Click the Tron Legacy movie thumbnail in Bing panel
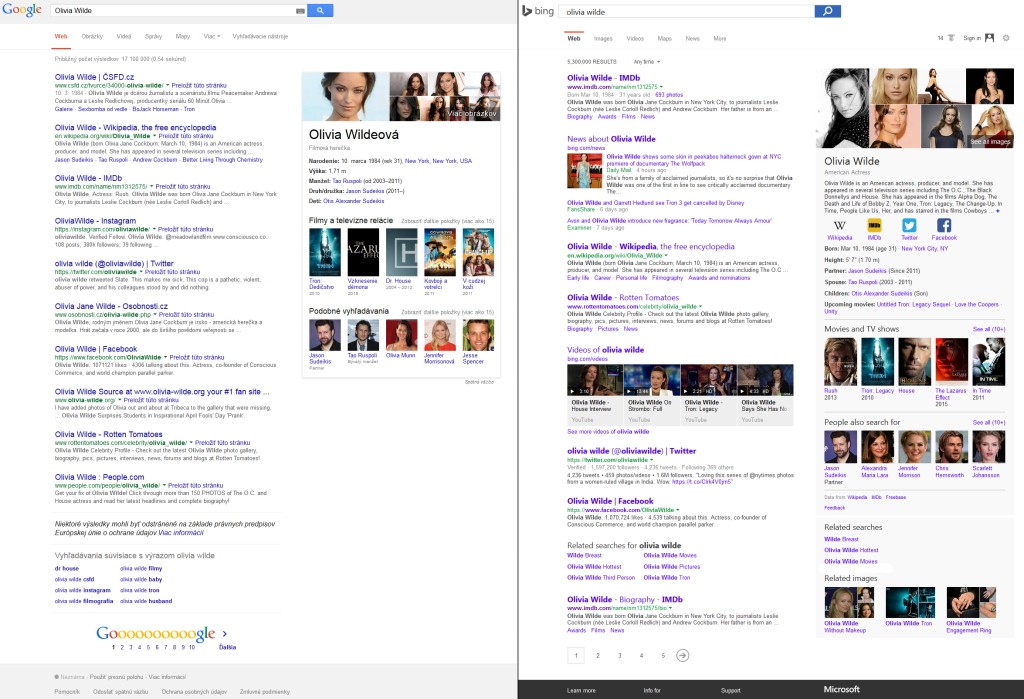Image resolution: width=1024 pixels, height=699 pixels. [876, 361]
